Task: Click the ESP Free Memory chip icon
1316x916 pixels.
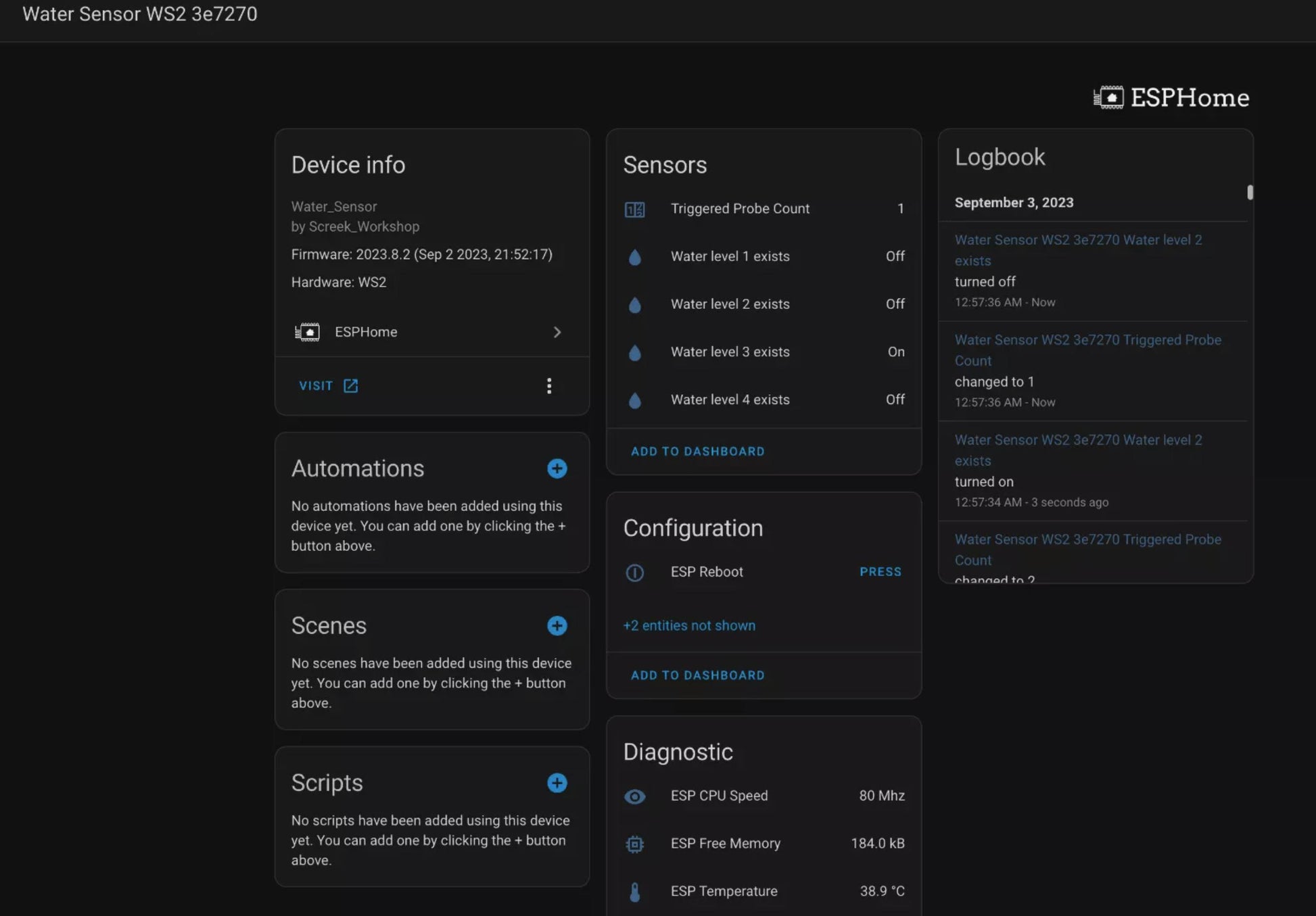Action: click(x=634, y=844)
